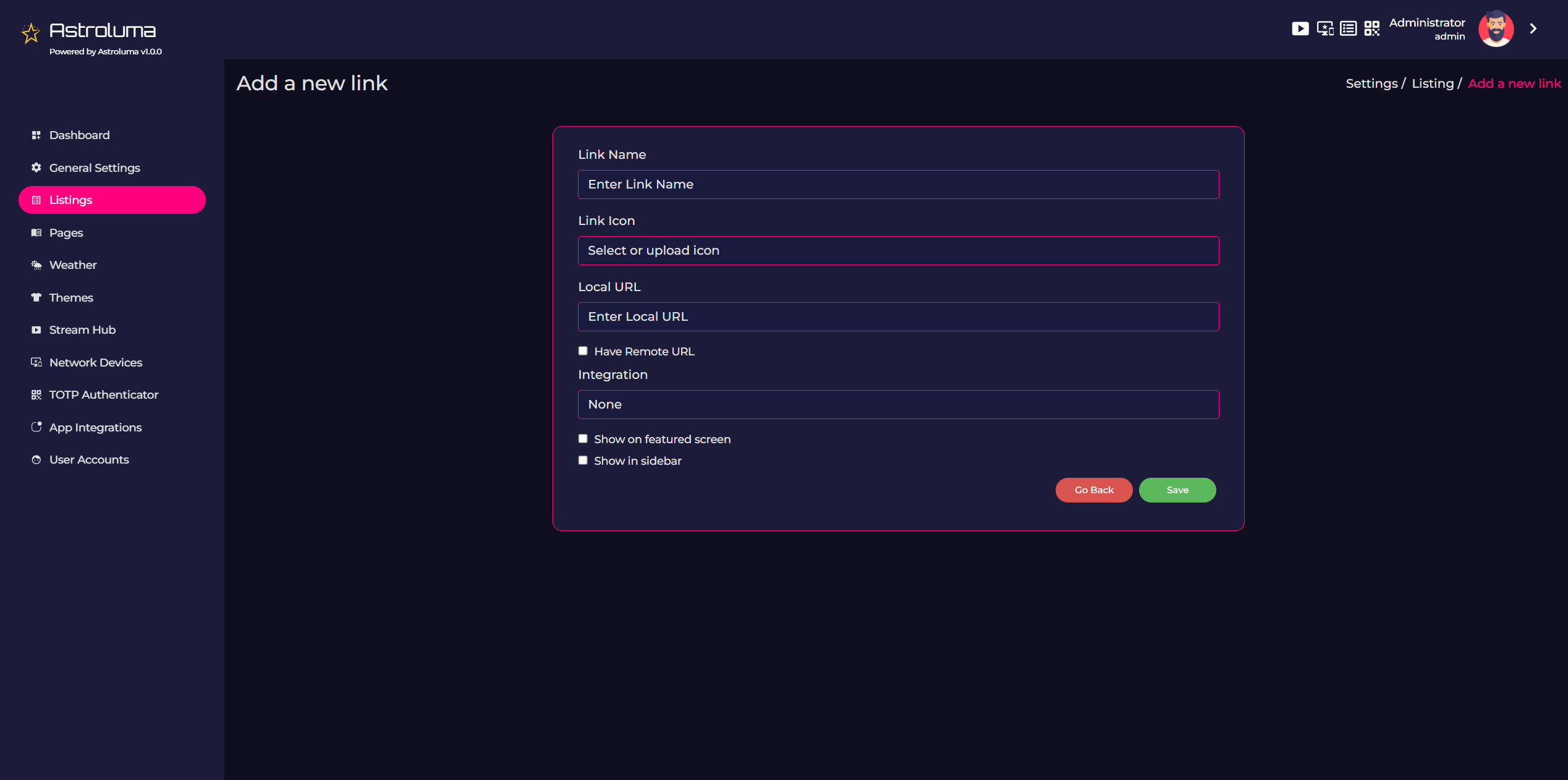Expand the user menu chevron arrow
Viewport: 1568px width, 780px height.
pyautogui.click(x=1533, y=28)
